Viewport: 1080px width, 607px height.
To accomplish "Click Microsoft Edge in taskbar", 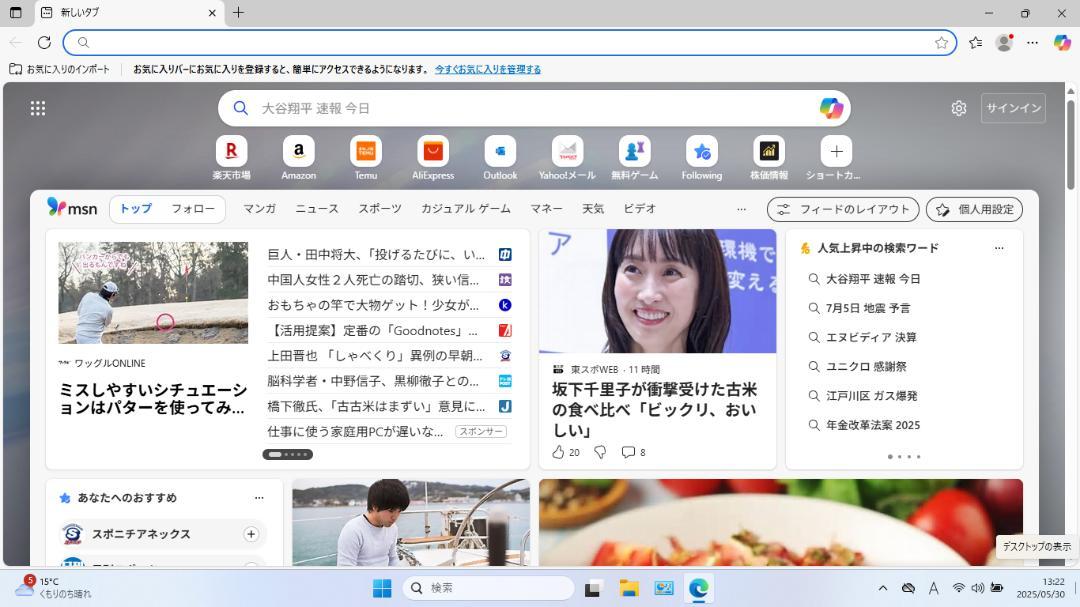I will click(x=698, y=588).
